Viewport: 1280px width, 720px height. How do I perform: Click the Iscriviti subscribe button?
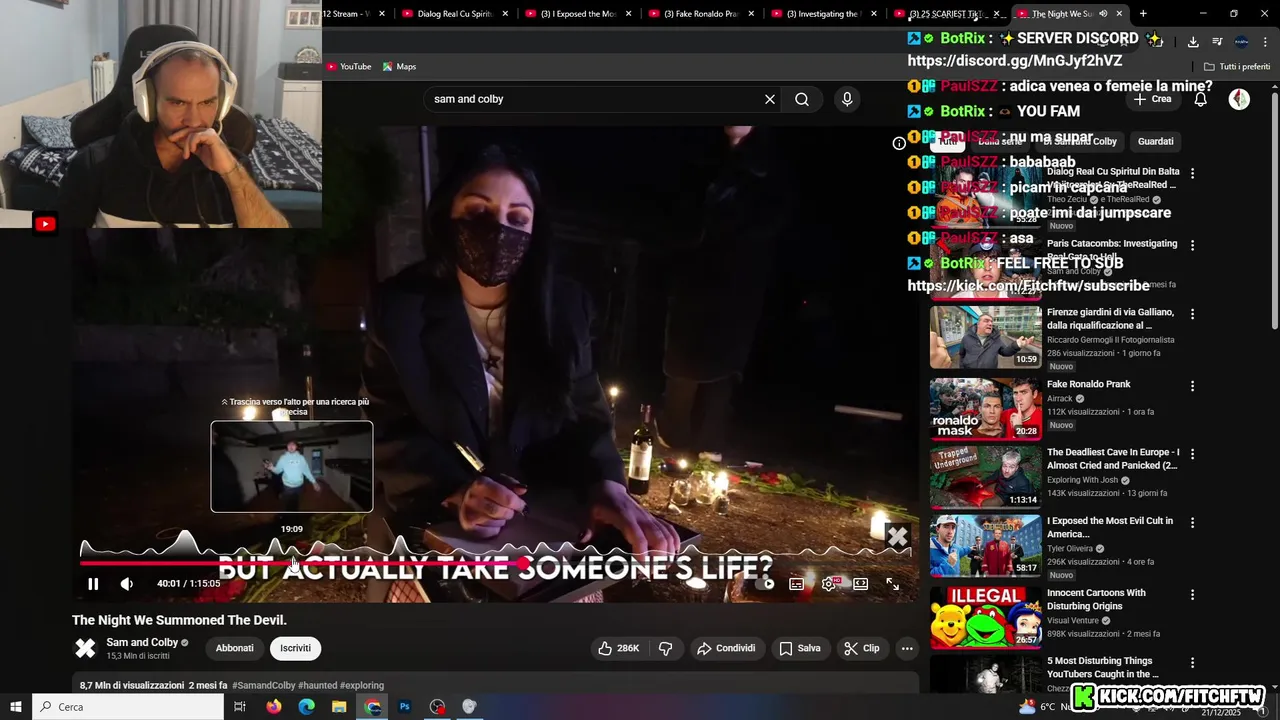[x=295, y=648]
